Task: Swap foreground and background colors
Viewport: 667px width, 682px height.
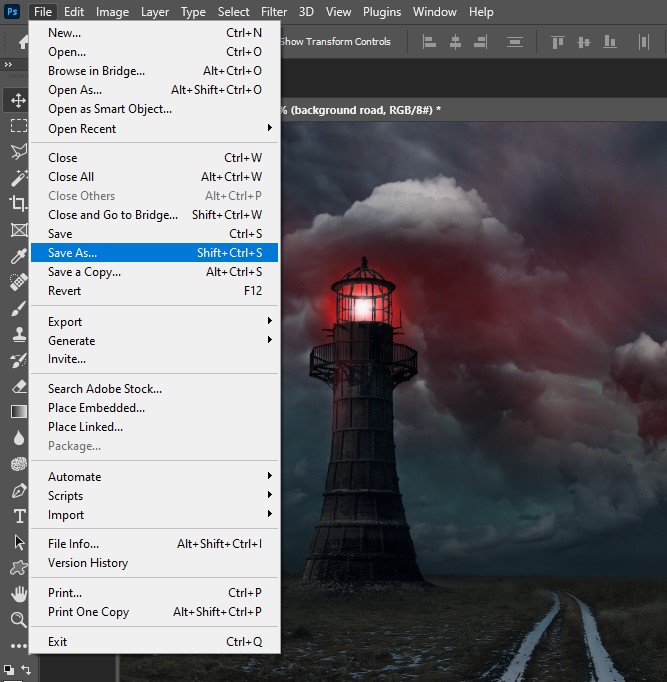Action: click(x=27, y=669)
